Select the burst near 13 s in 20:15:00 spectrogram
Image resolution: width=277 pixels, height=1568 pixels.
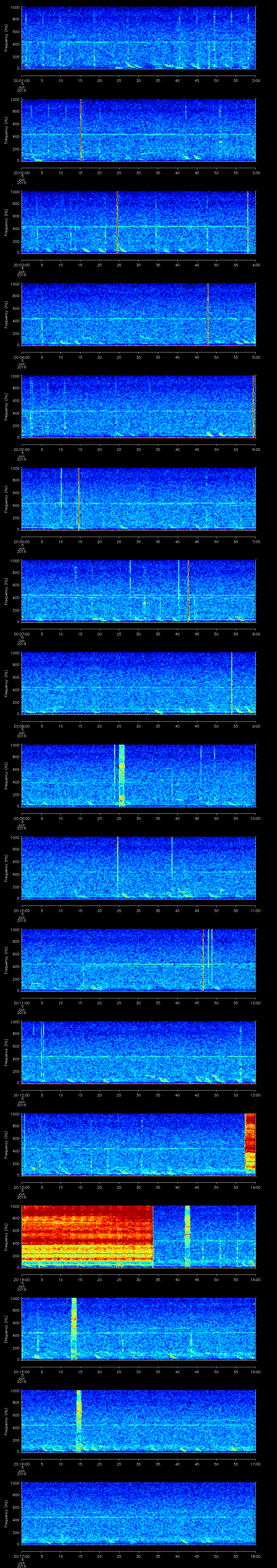[x=74, y=1328]
